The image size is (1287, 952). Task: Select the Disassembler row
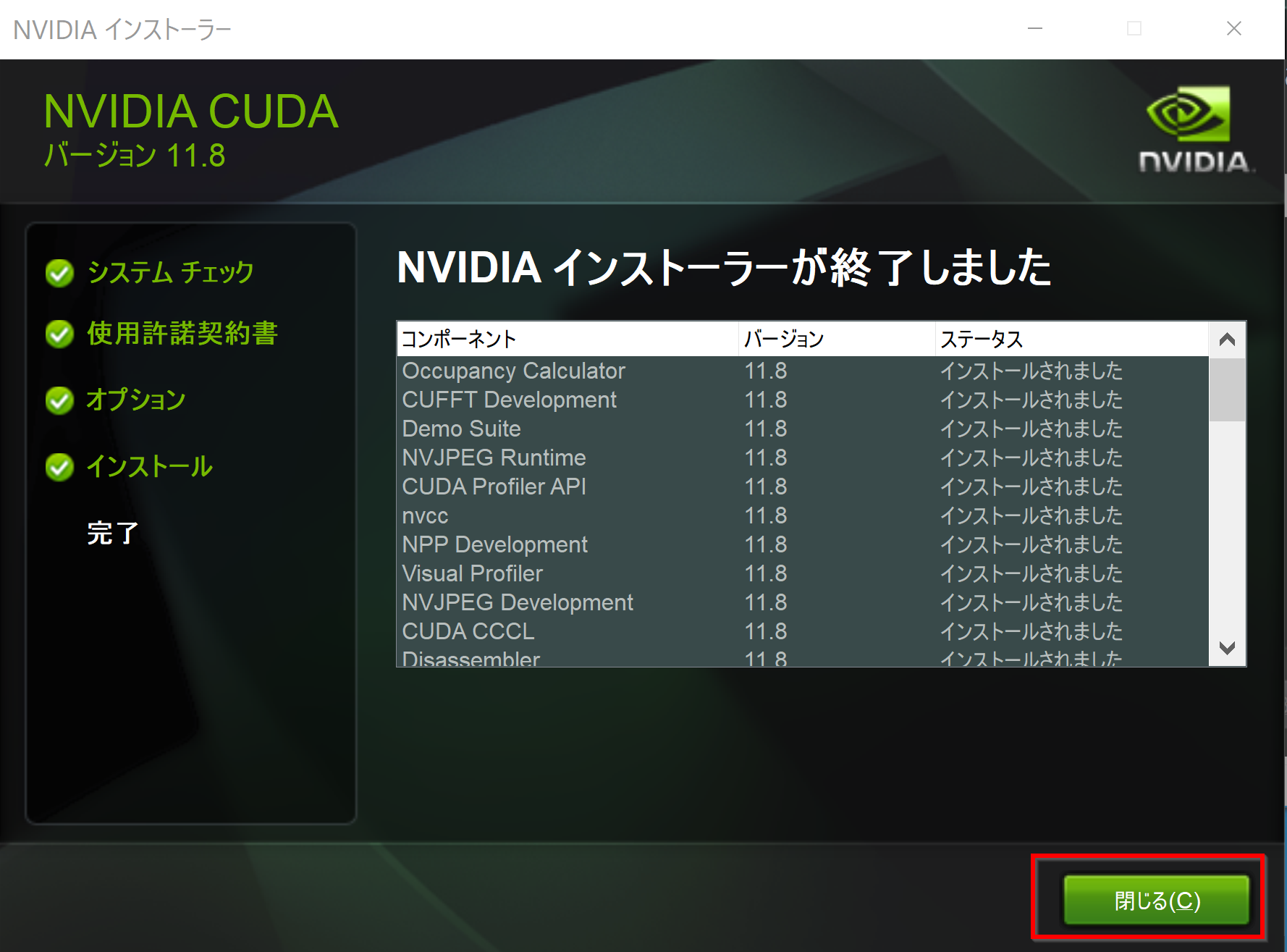[x=803, y=657]
